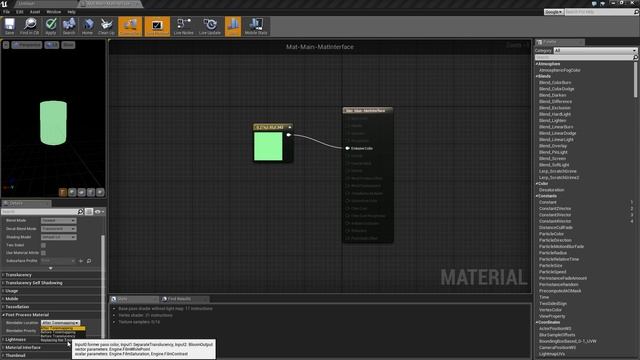This screenshot has height=360, width=640.
Task: Click the Emissive Color input pin
Action: click(347, 148)
